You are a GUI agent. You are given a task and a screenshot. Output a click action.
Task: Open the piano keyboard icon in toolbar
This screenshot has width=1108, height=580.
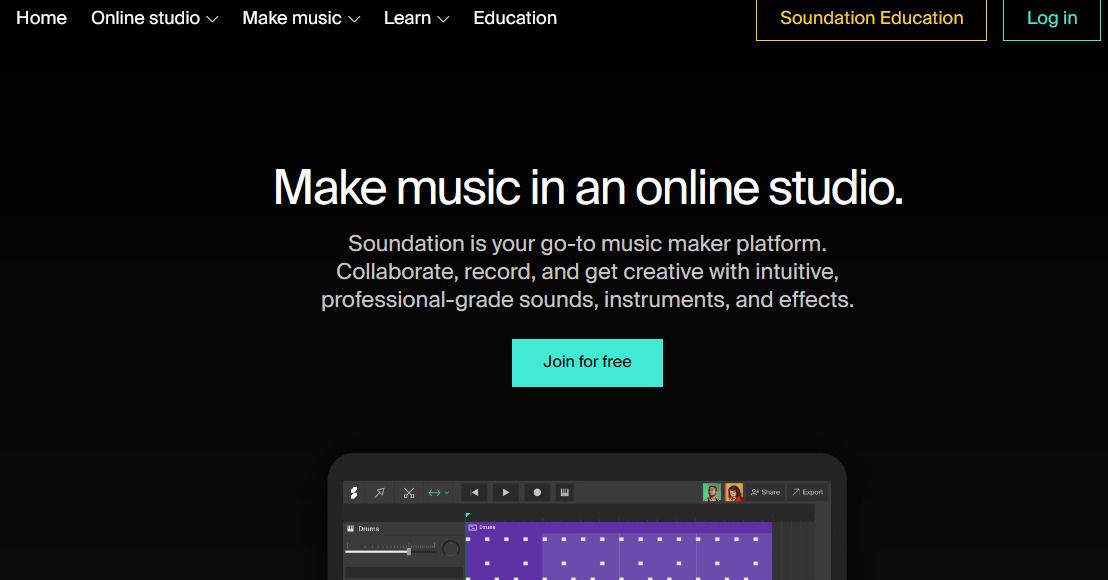click(x=565, y=492)
